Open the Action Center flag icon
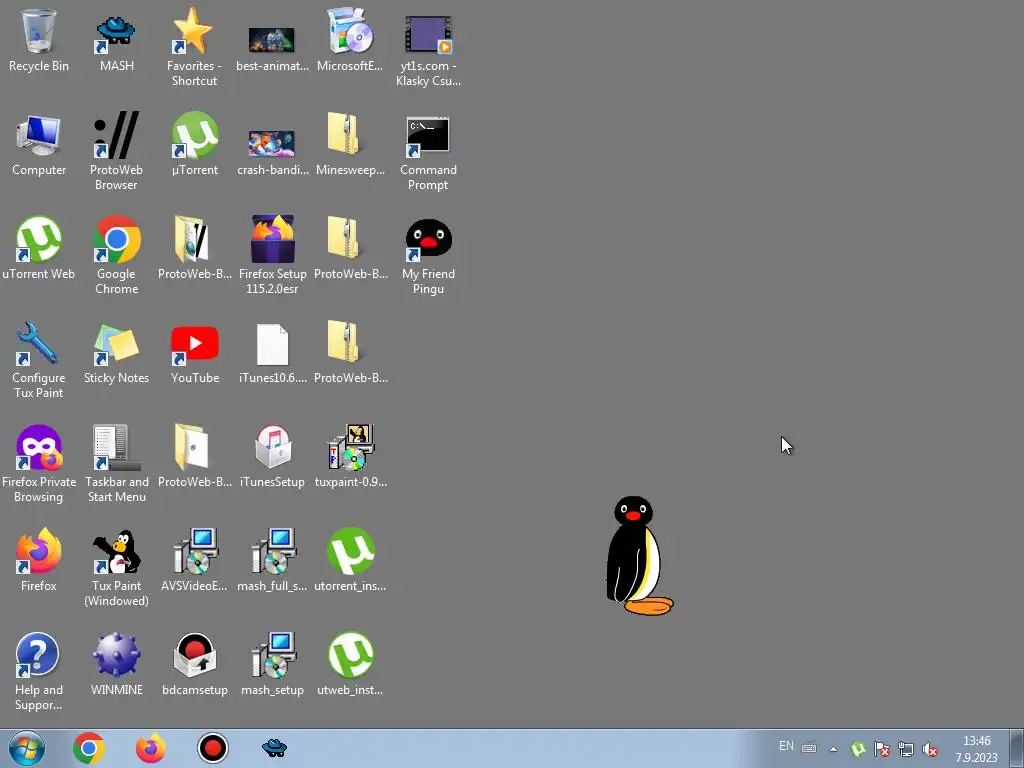Viewport: 1024px width, 768px height. pyautogui.click(x=882, y=748)
